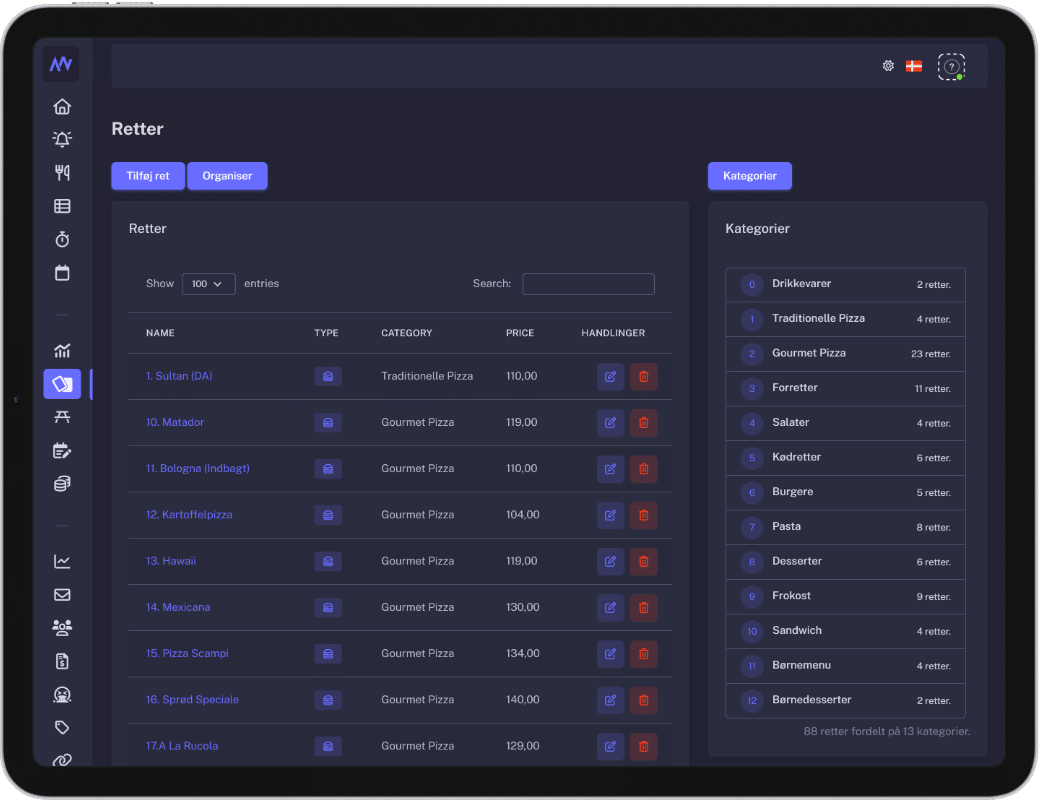This screenshot has height=800, width=1039.
Task: Delete the 13. Hawaii dish
Action: pos(643,561)
